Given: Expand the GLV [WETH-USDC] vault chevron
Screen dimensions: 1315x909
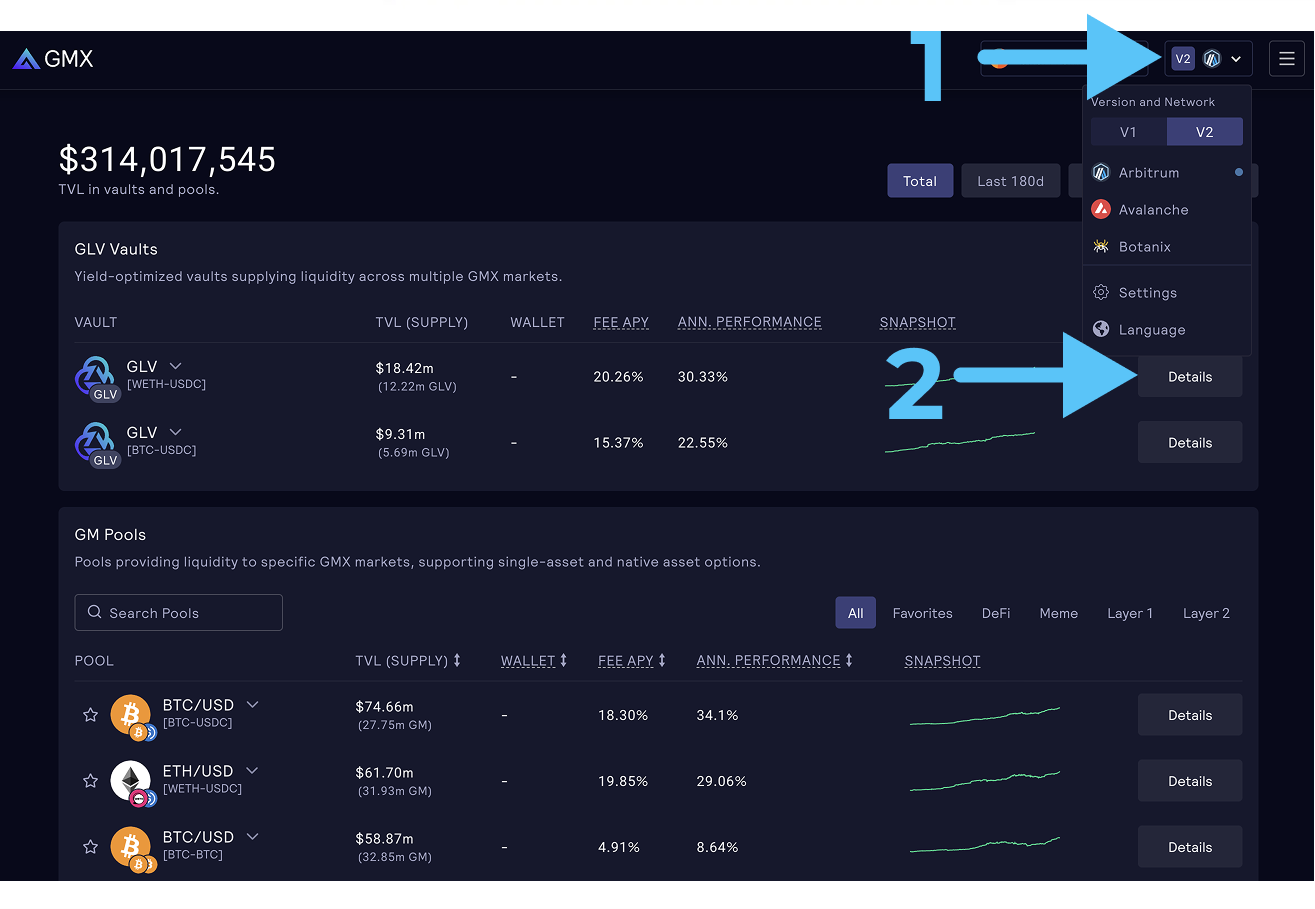Looking at the screenshot, I should click(x=176, y=366).
